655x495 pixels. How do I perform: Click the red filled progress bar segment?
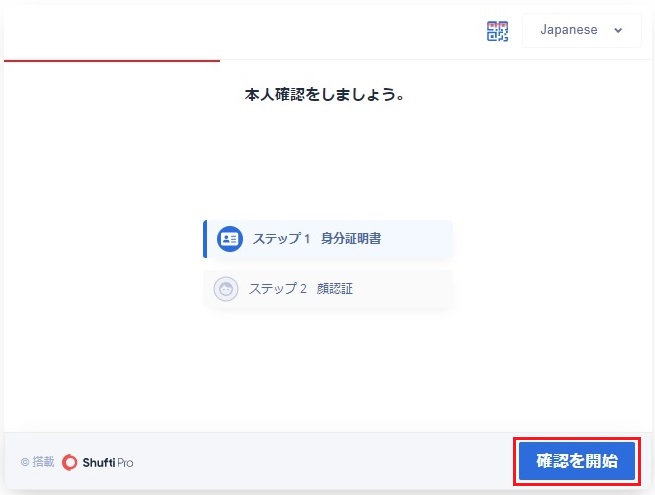112,61
